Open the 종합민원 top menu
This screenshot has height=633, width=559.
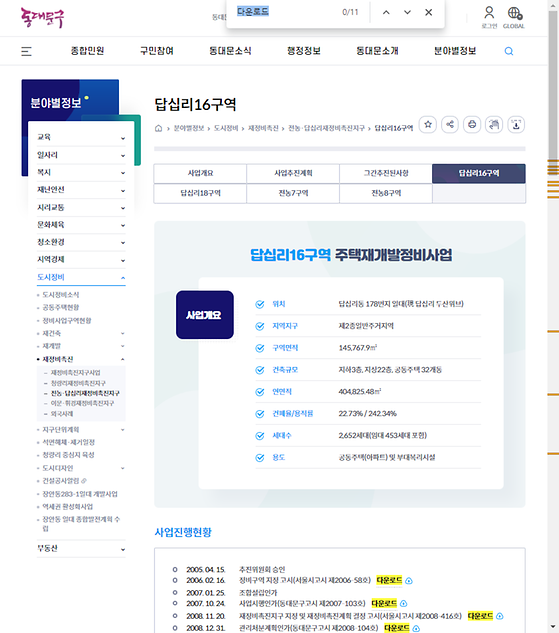click(x=88, y=51)
